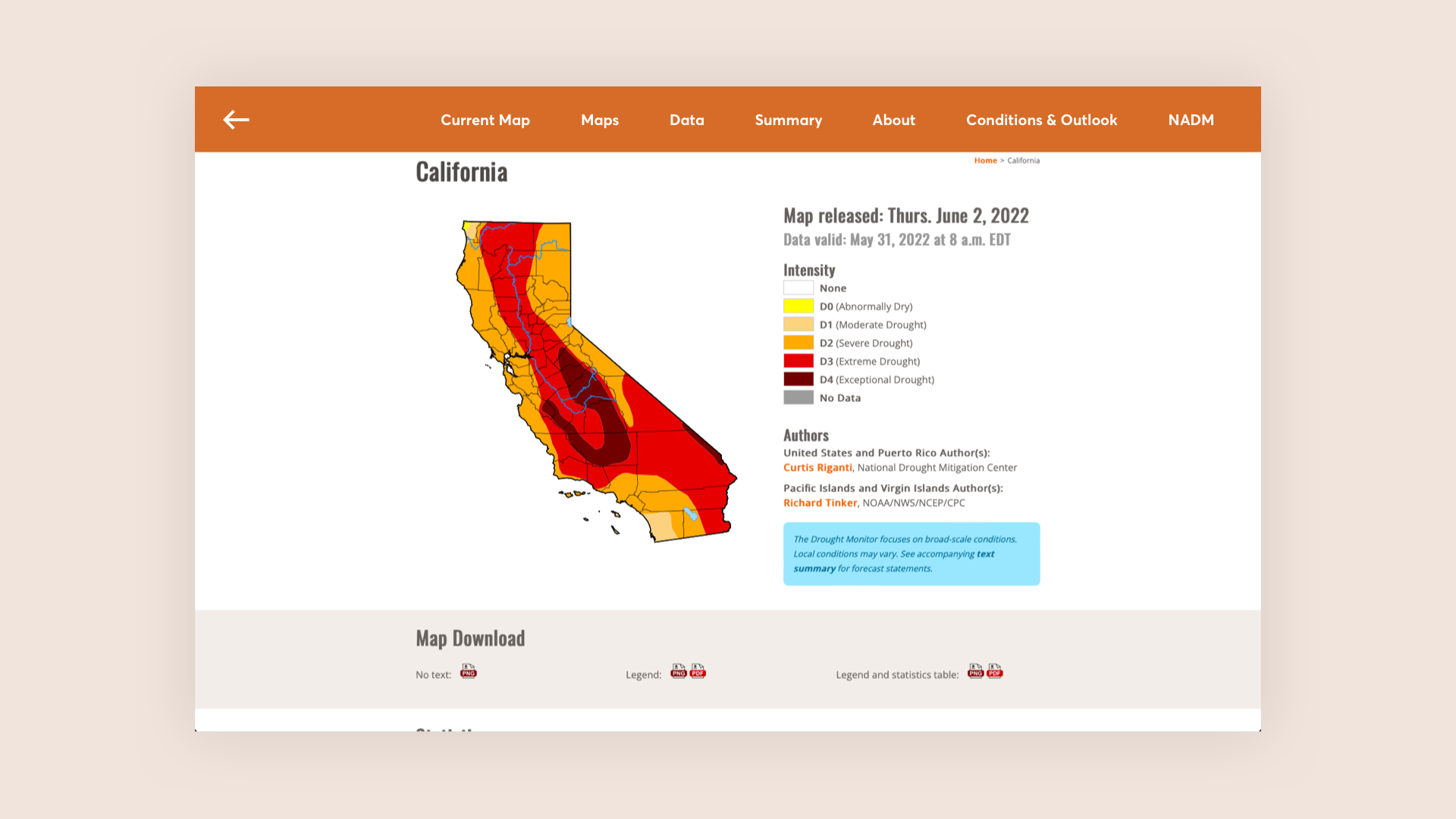1456x819 pixels.
Task: Follow the text summary link
Action: (x=985, y=554)
